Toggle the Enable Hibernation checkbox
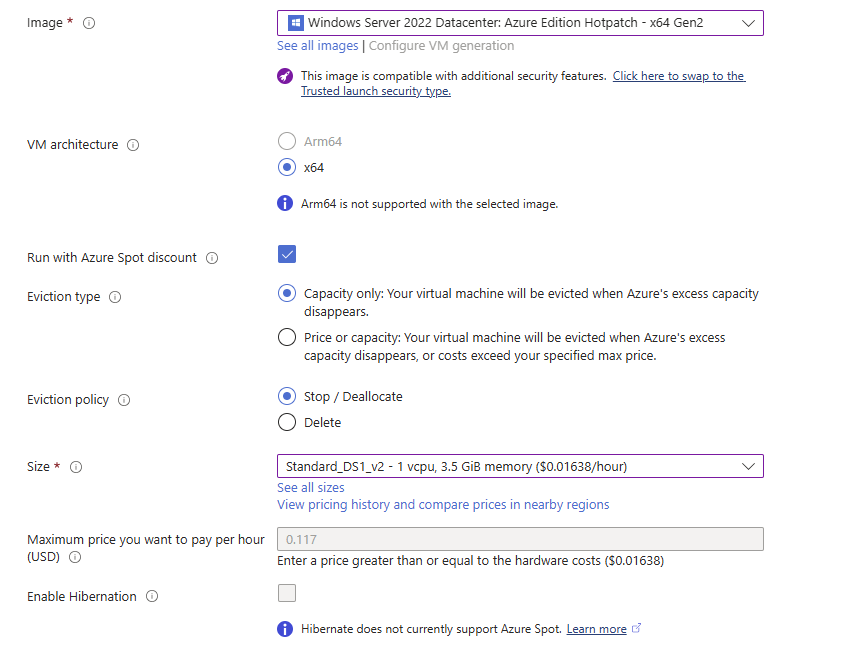The width and height of the screenshot is (860, 652). [x=287, y=593]
